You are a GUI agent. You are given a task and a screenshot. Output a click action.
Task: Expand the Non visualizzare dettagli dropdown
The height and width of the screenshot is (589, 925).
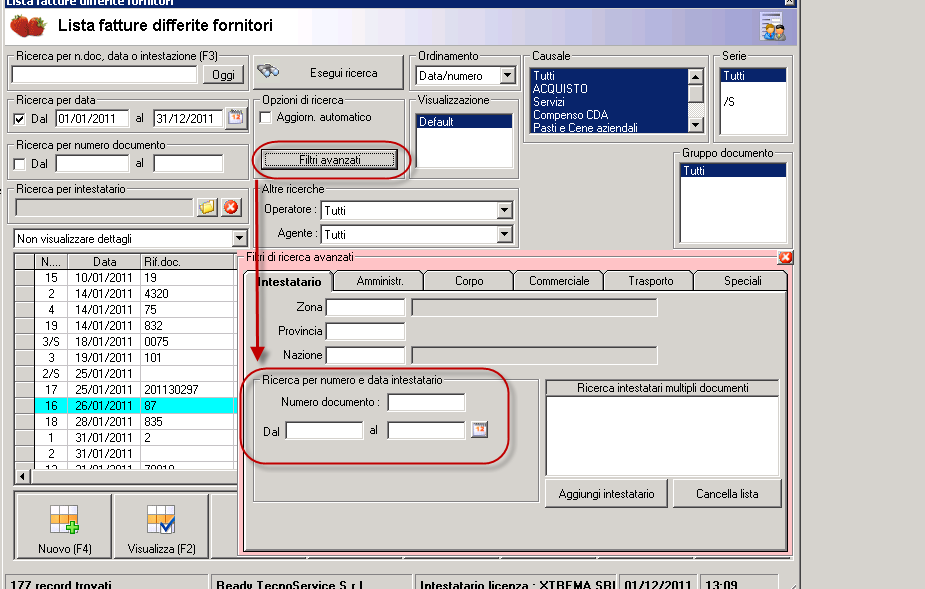coord(239,238)
